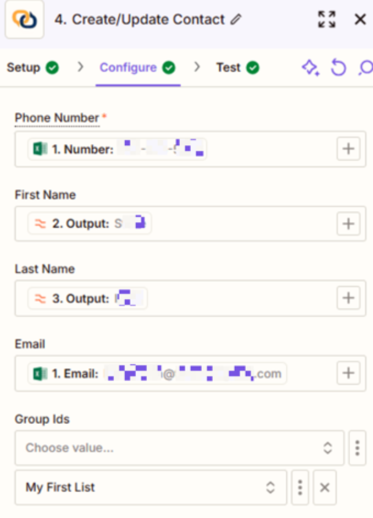Click the 1. Number pill in Phone field
The width and height of the screenshot is (373, 518).
(117, 149)
